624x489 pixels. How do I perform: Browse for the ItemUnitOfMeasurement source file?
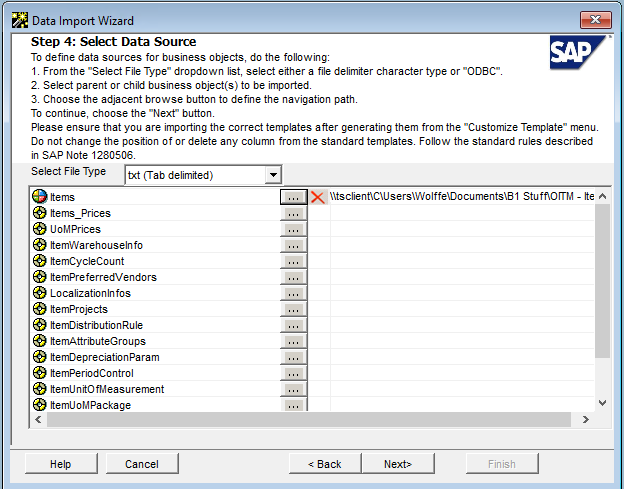tap(293, 390)
